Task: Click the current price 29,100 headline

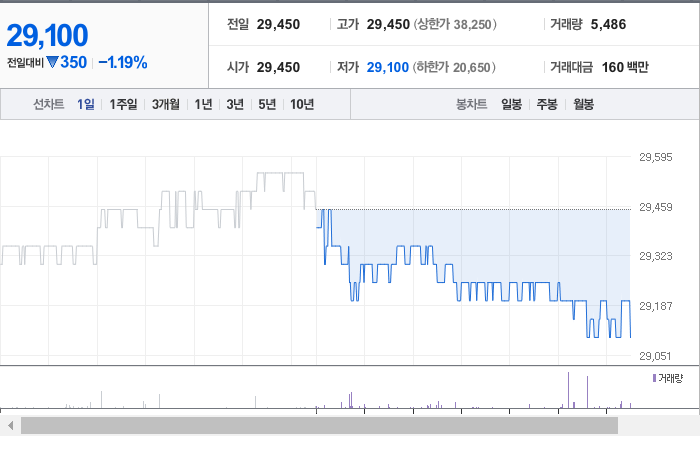Action: 47,35
